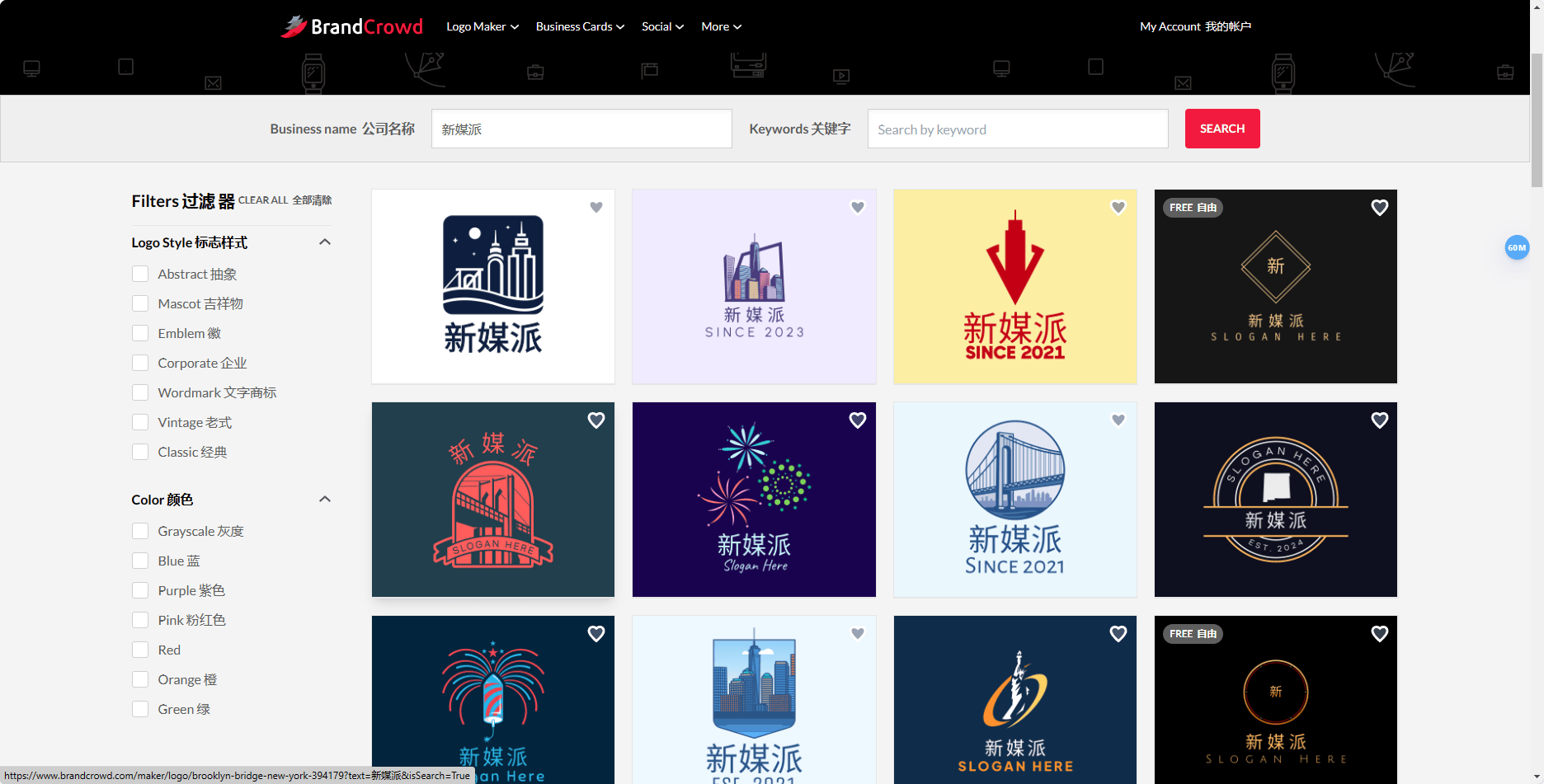Favorite the gold diamond FREE logo design
1544x784 pixels.
(x=1379, y=207)
